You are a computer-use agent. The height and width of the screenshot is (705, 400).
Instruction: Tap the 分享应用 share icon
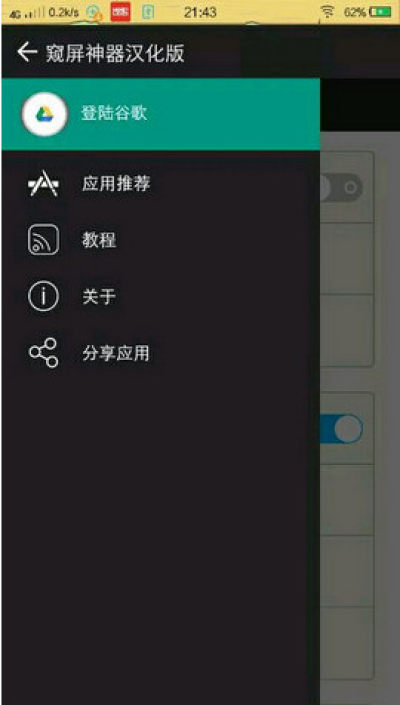[43, 353]
